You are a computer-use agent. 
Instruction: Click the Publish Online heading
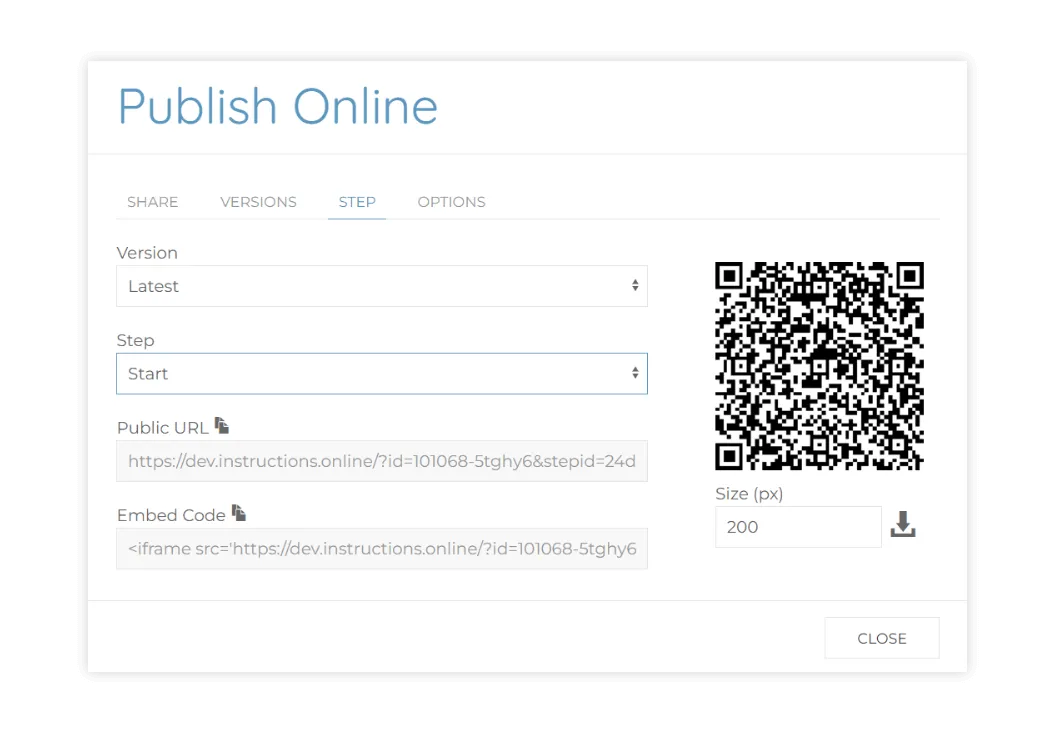(278, 106)
